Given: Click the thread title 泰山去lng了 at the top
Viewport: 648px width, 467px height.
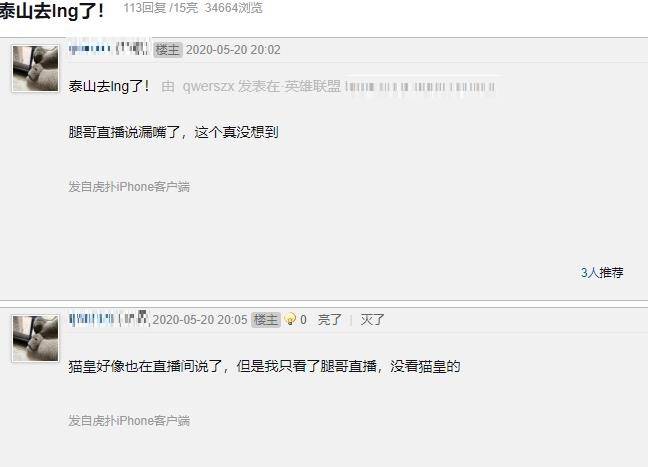Looking at the screenshot, I should 51,11.
